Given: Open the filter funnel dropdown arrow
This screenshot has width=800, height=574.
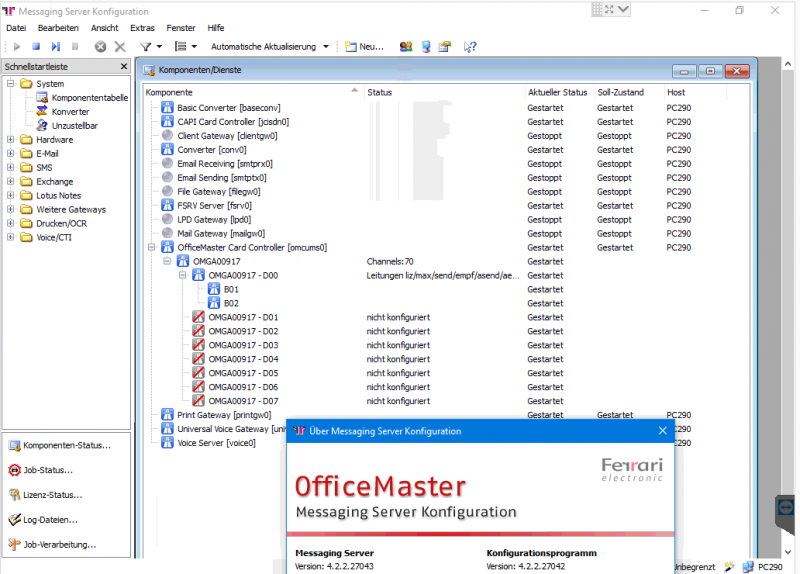Looking at the screenshot, I should point(159,46).
